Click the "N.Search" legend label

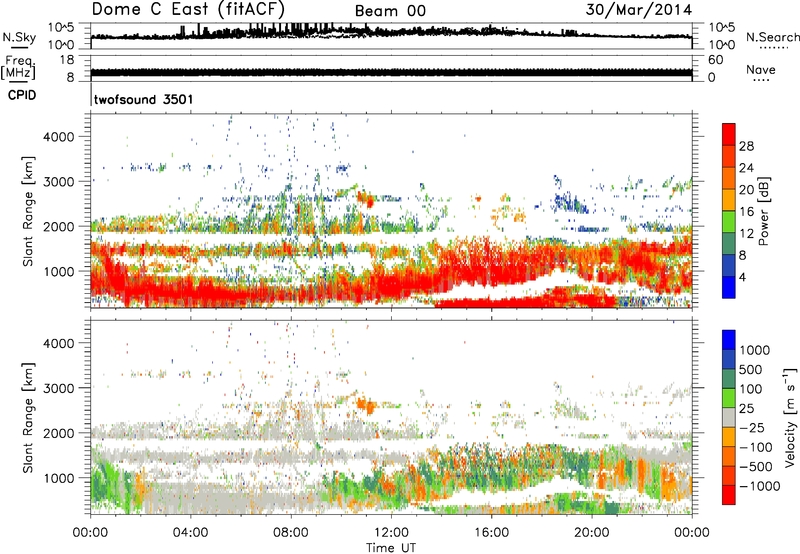coord(772,37)
